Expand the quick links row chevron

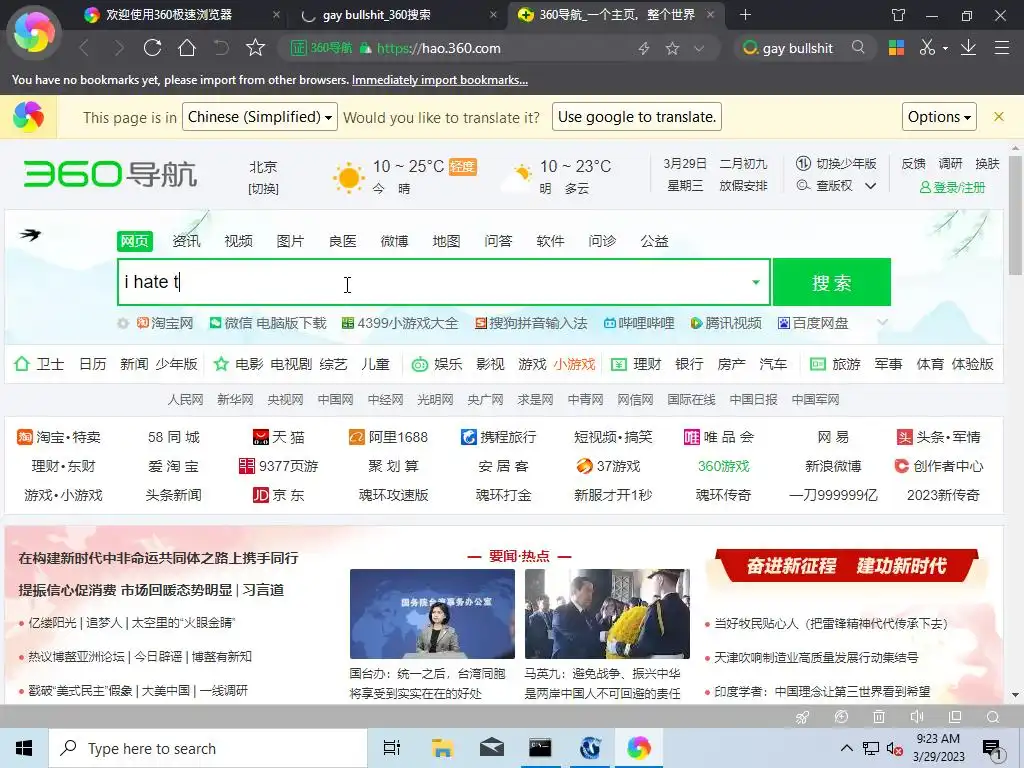pos(882,323)
